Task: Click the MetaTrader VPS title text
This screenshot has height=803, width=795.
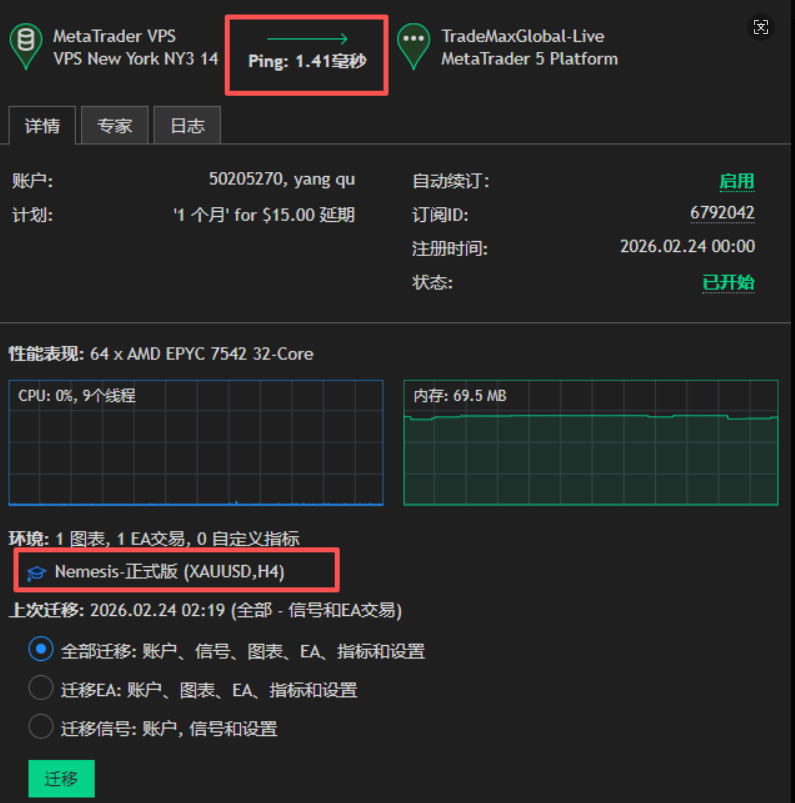Action: coord(114,36)
